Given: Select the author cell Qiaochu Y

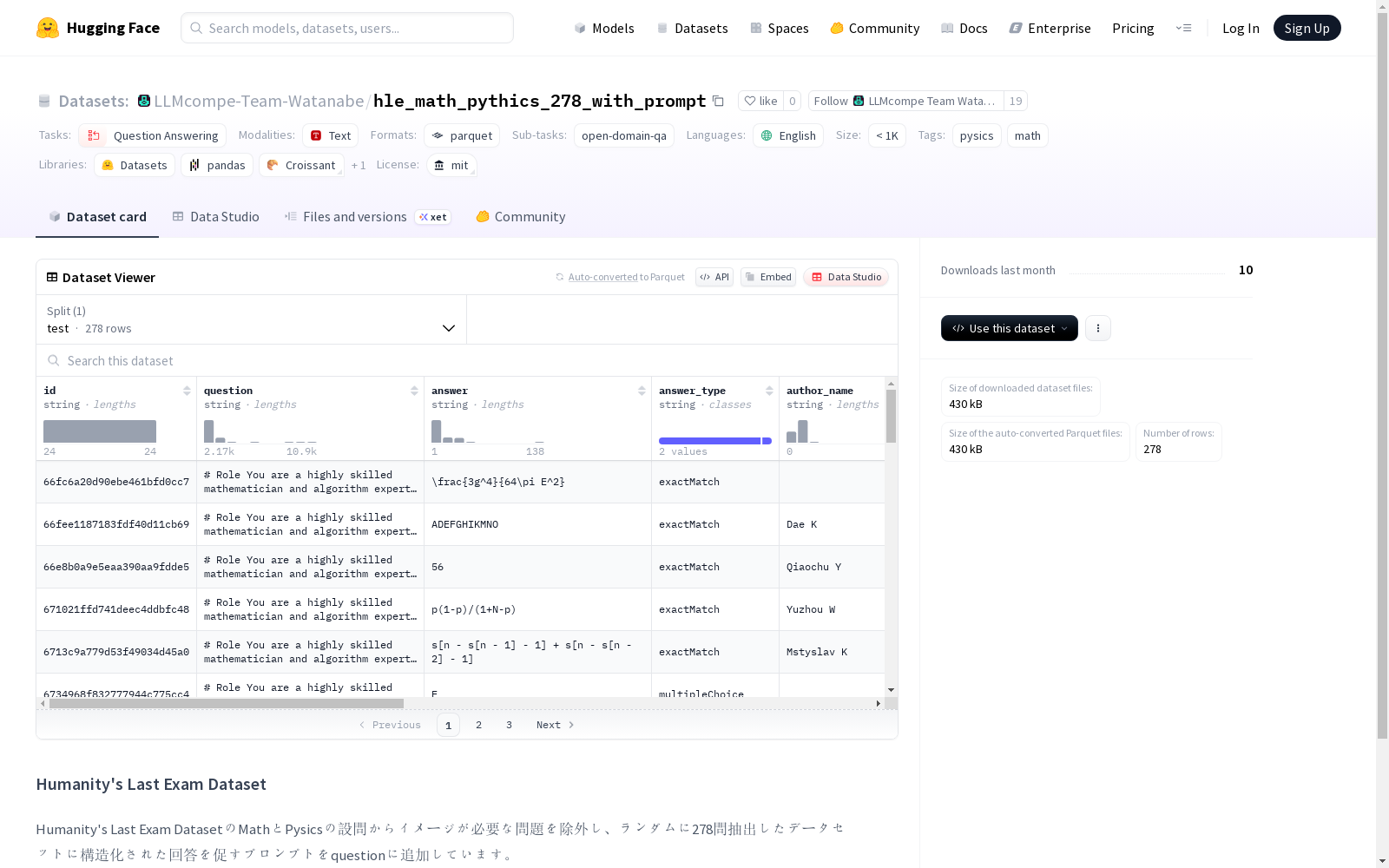Looking at the screenshot, I should pyautogui.click(x=832, y=567).
